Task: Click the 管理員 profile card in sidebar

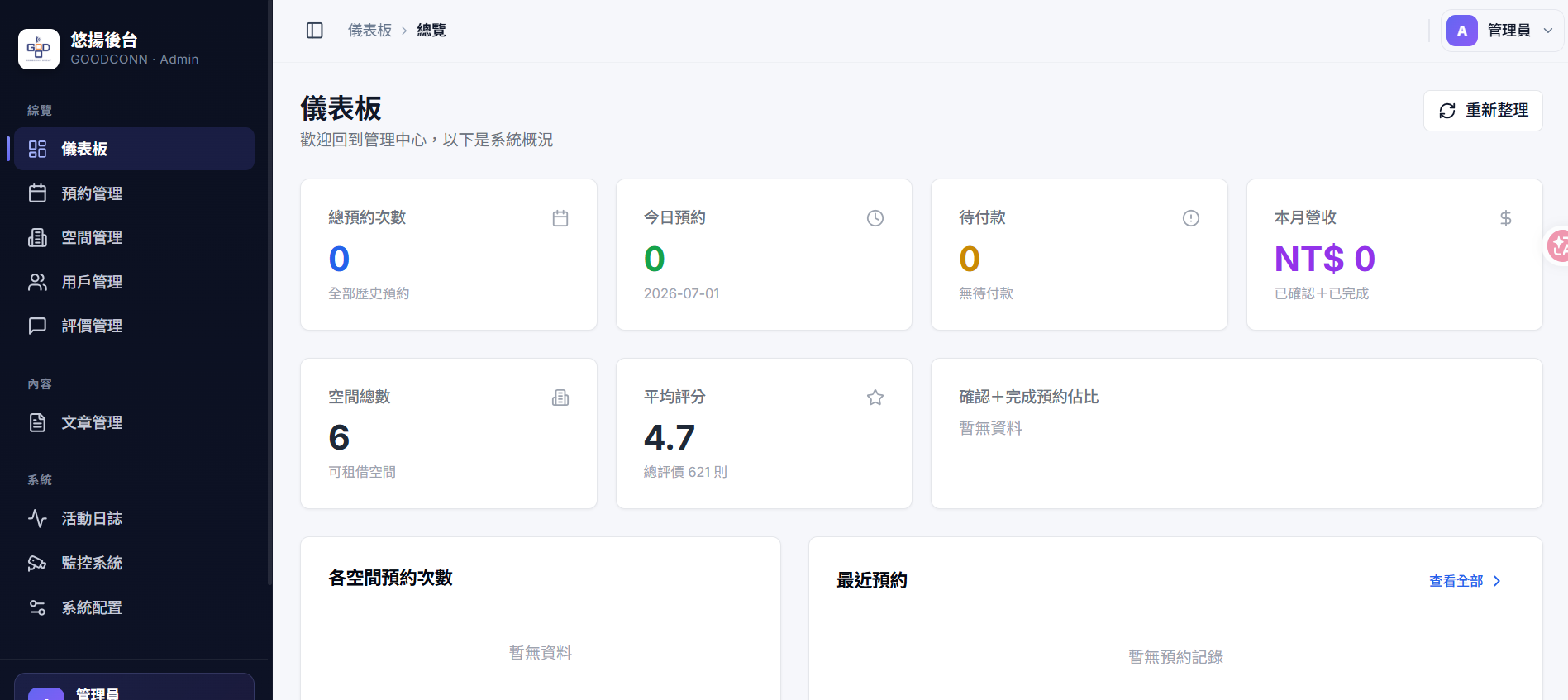Action: click(134, 688)
